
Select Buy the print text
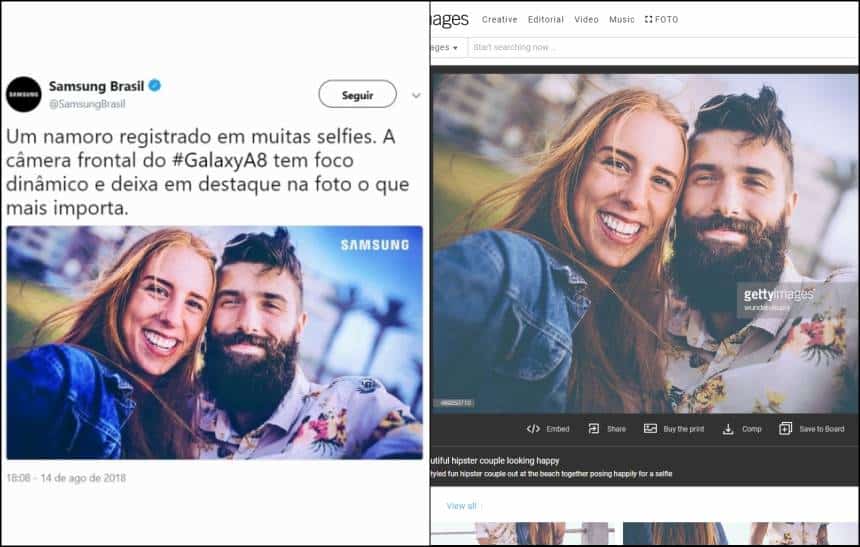[x=683, y=429]
